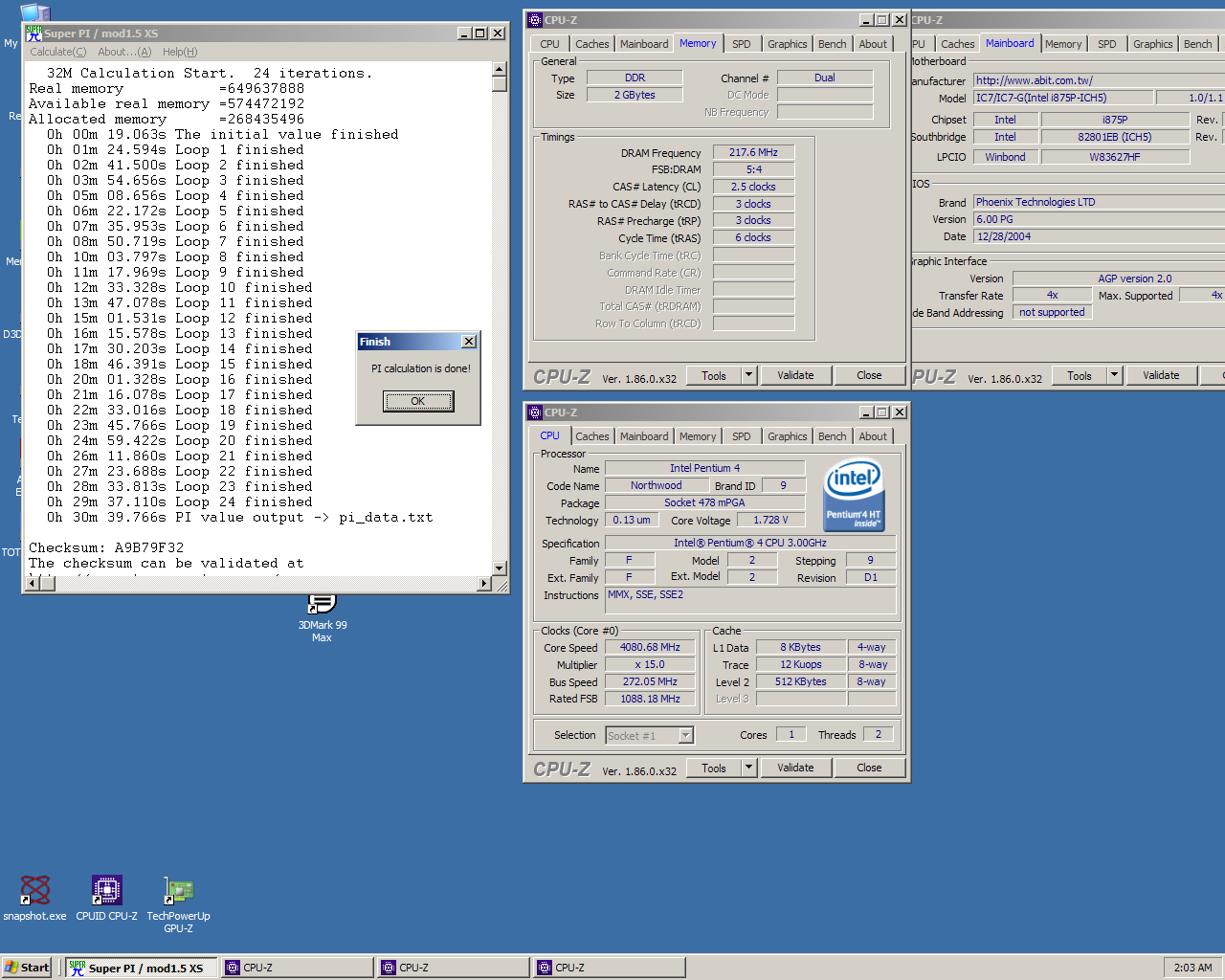
Task: Open Graphics tab in Memory CPU-Z window
Action: coord(788,44)
